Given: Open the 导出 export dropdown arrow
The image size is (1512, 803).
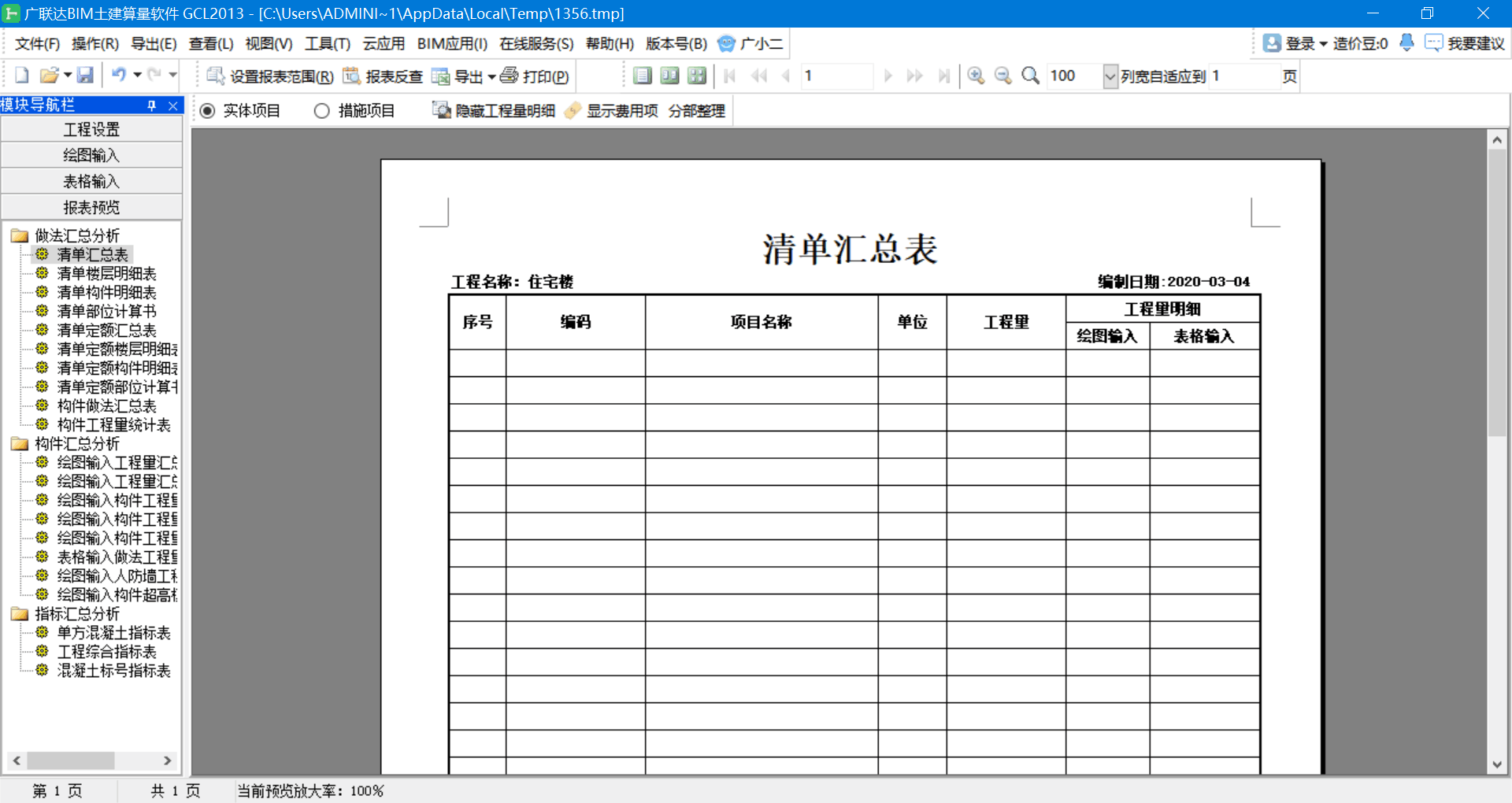Looking at the screenshot, I should [x=492, y=76].
